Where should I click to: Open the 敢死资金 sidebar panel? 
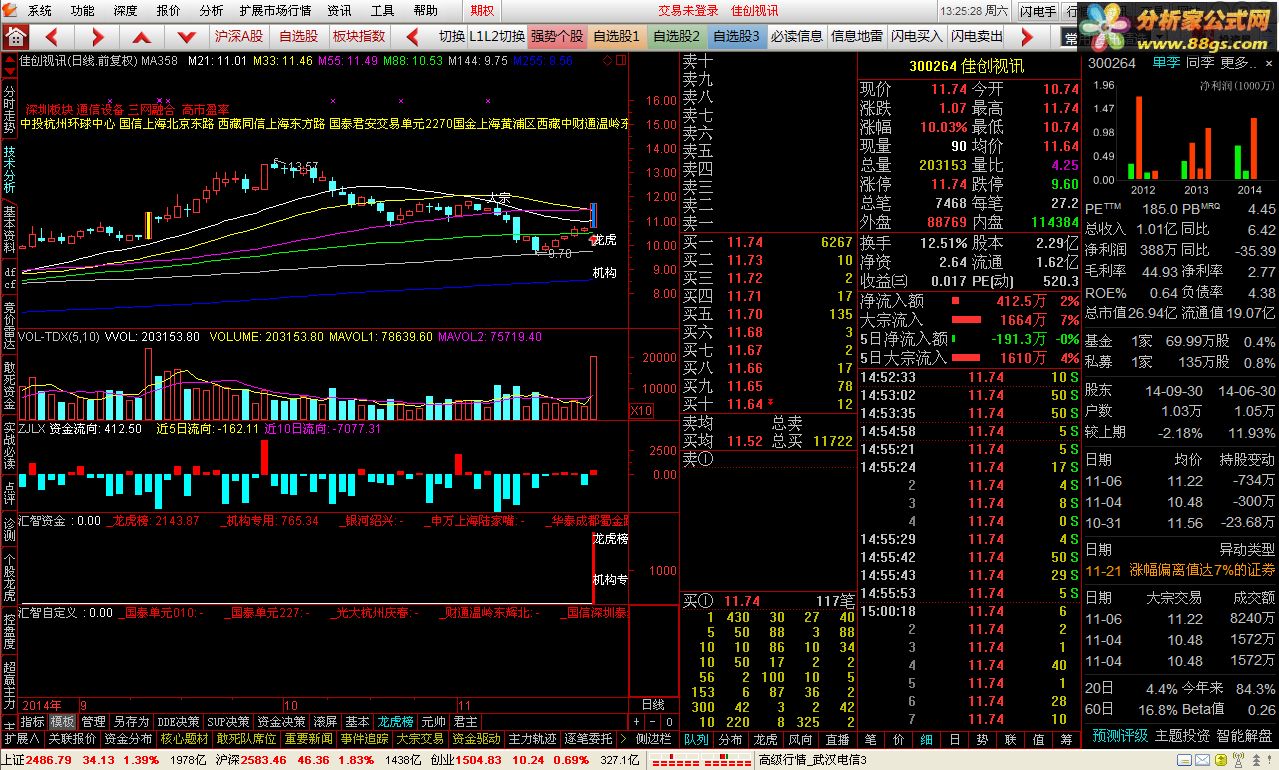point(9,385)
